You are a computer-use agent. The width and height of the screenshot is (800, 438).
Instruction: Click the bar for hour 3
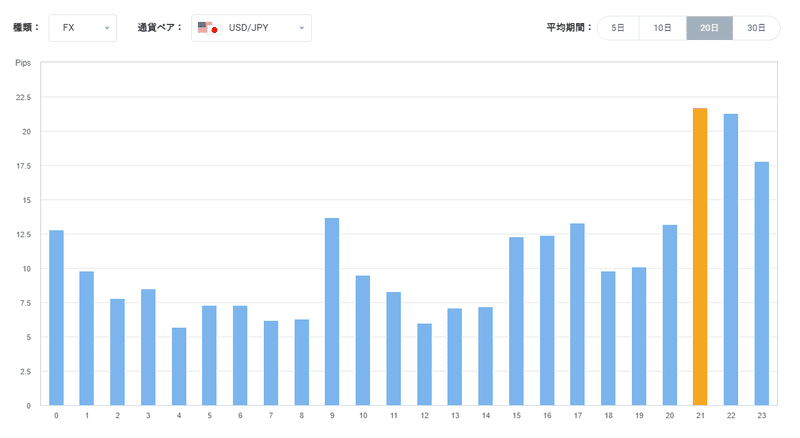[x=148, y=347]
